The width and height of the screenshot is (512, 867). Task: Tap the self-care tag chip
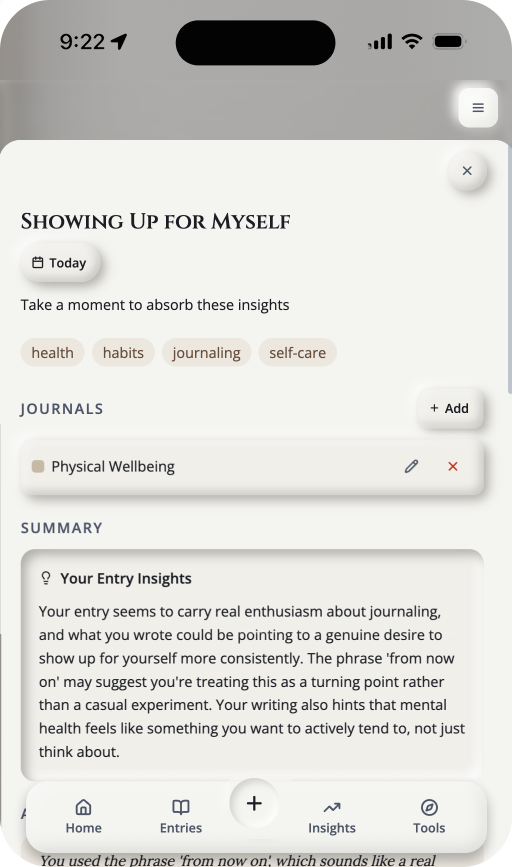(x=297, y=352)
